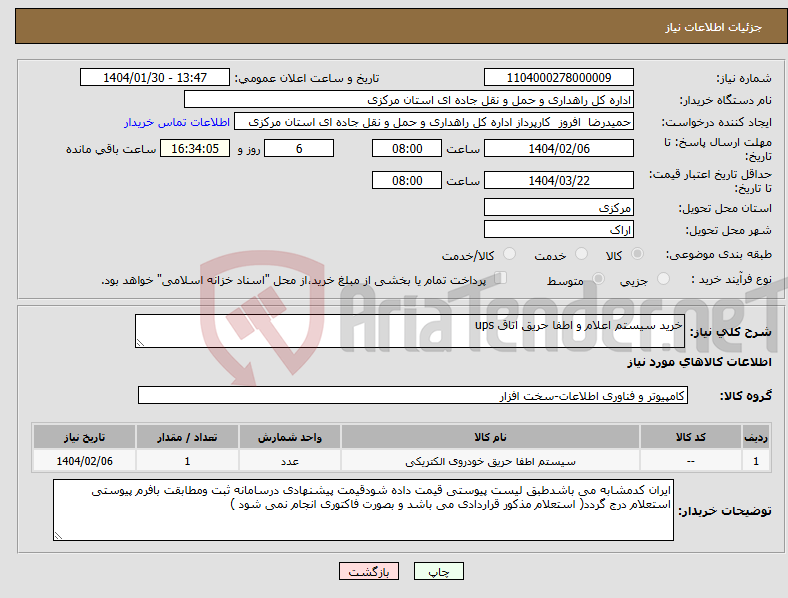This screenshot has width=788, height=598.
Task: Click the row number cell 1
Action: tap(756, 461)
